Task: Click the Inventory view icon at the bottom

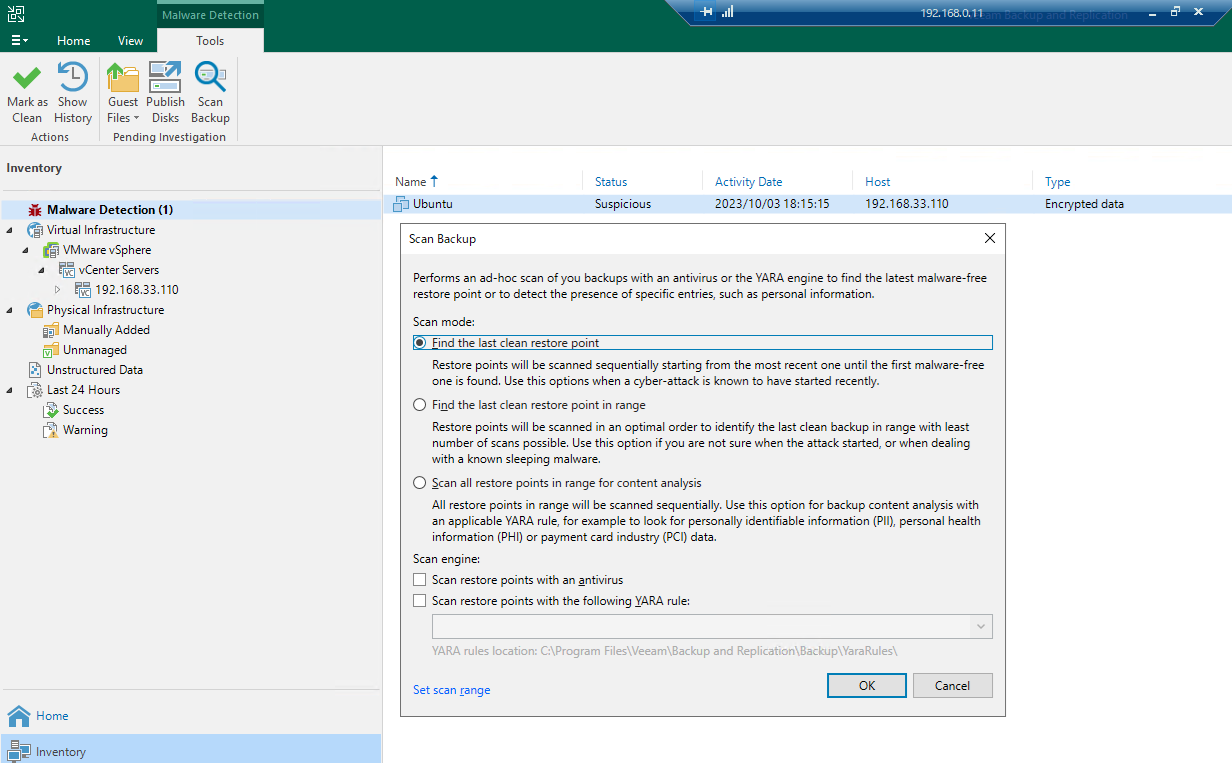Action: (x=19, y=751)
